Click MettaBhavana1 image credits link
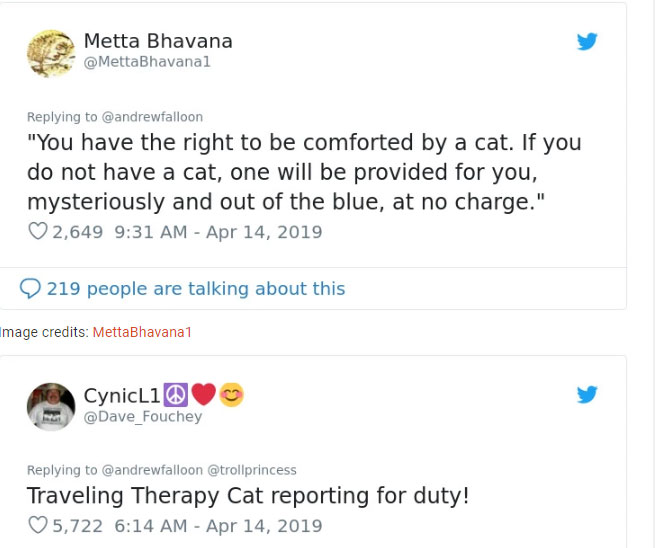Image resolution: width=655 pixels, height=548 pixels. [x=142, y=332]
